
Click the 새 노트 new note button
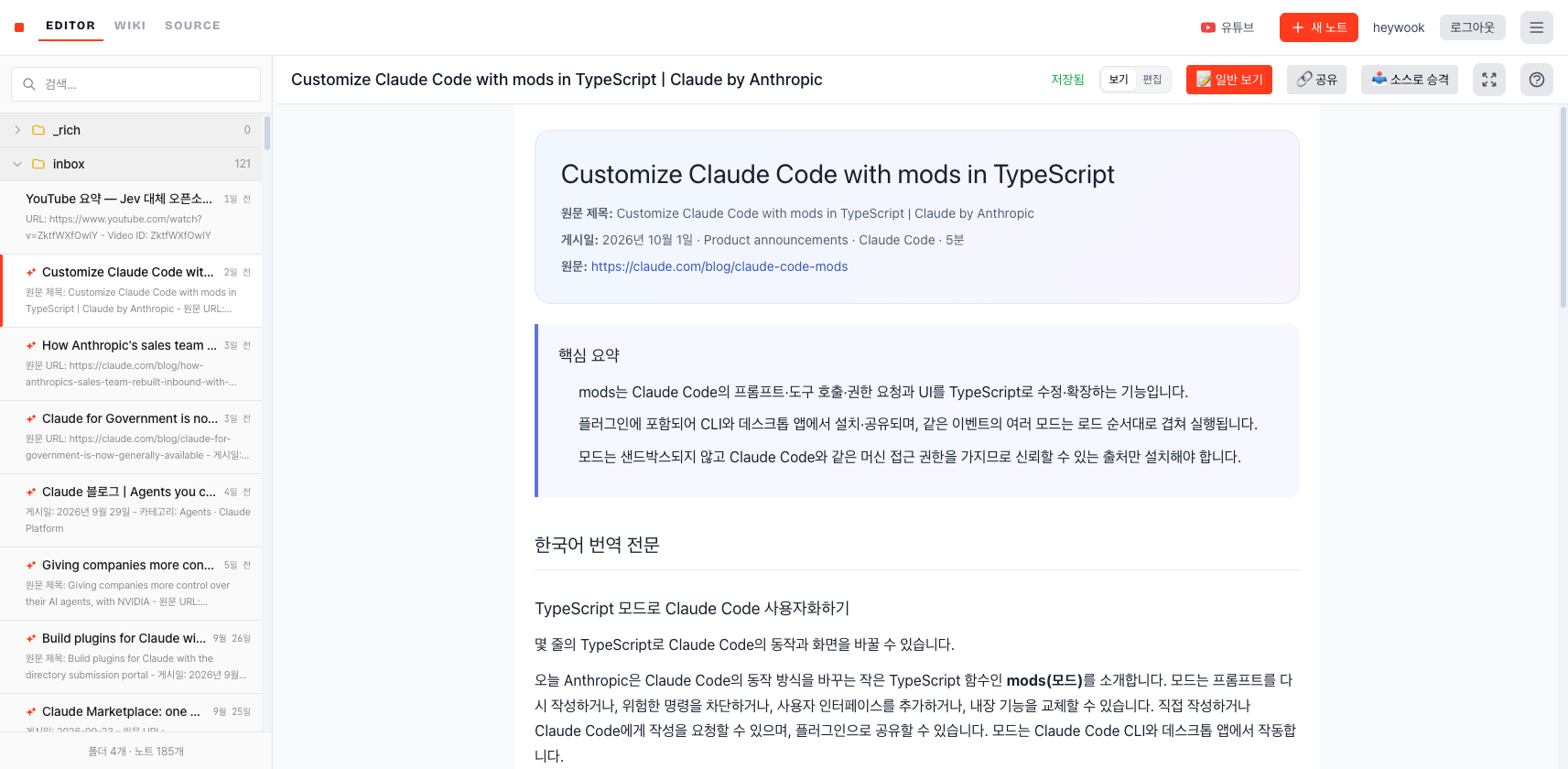(1318, 27)
